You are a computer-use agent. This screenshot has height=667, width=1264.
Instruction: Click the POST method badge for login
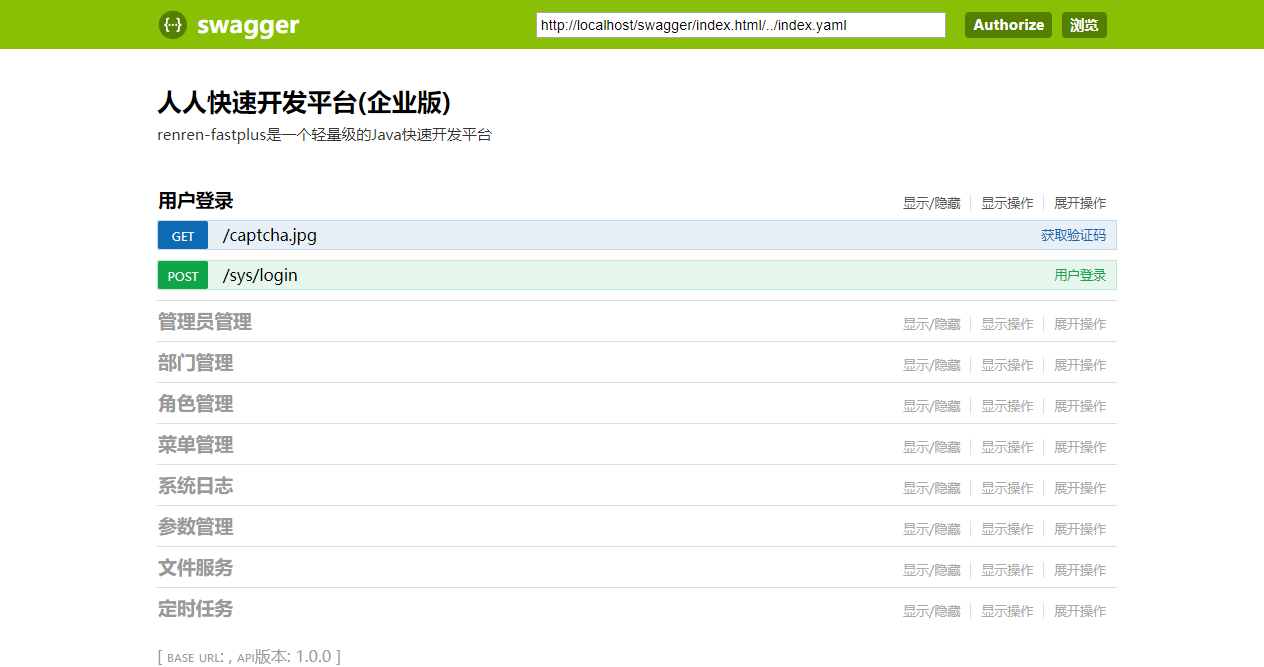coord(183,276)
